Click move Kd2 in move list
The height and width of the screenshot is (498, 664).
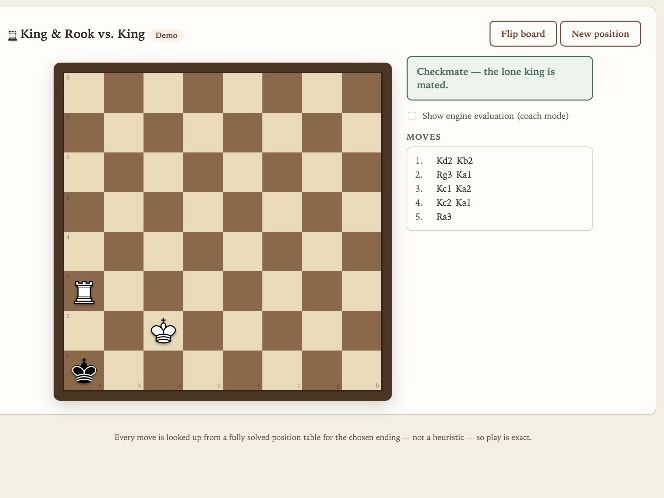coord(444,161)
